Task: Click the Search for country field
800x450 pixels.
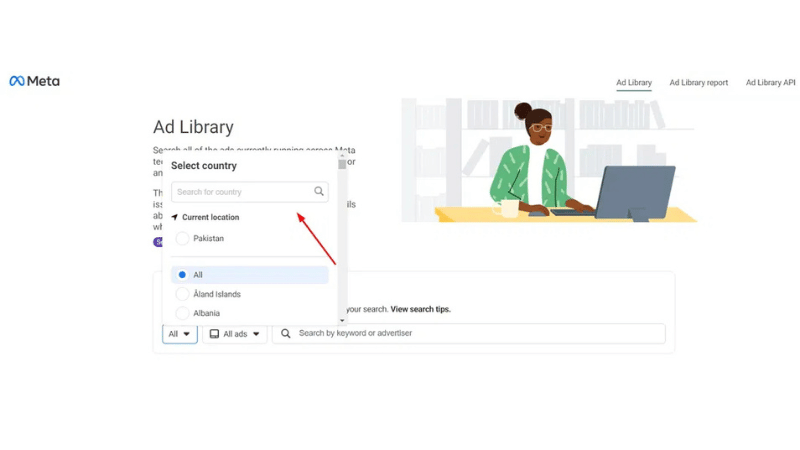Action: (249, 192)
